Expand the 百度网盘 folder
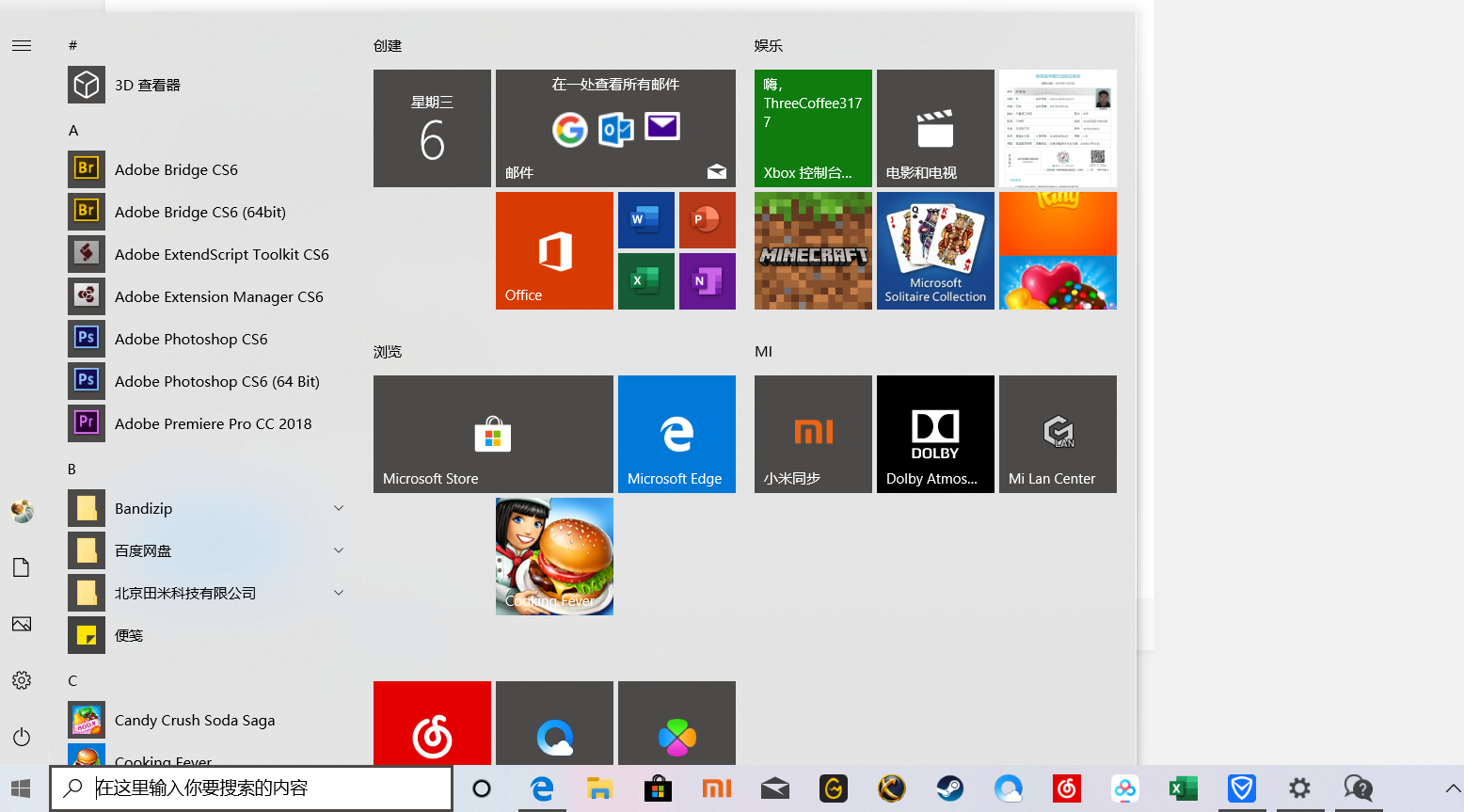1464x812 pixels. pos(205,550)
